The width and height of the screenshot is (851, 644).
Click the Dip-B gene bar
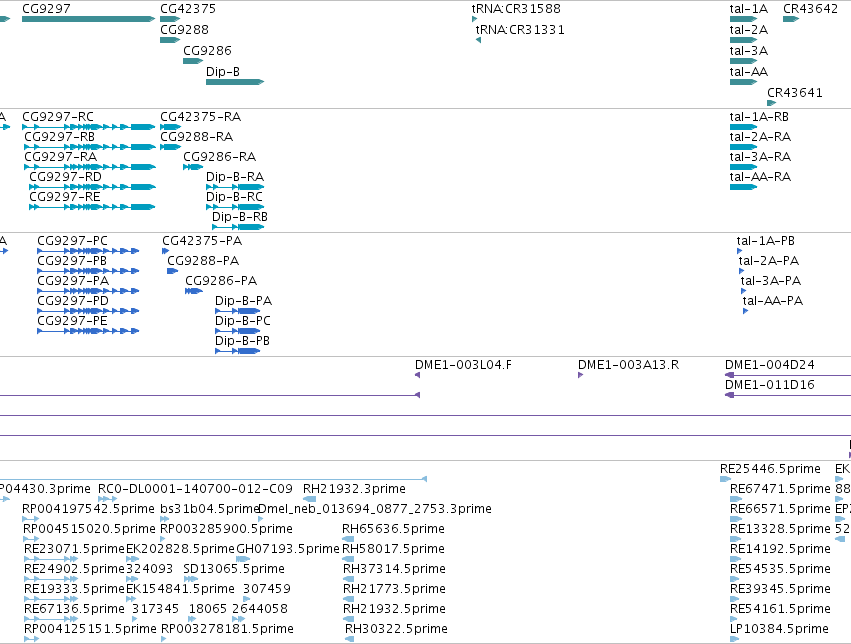(235, 82)
